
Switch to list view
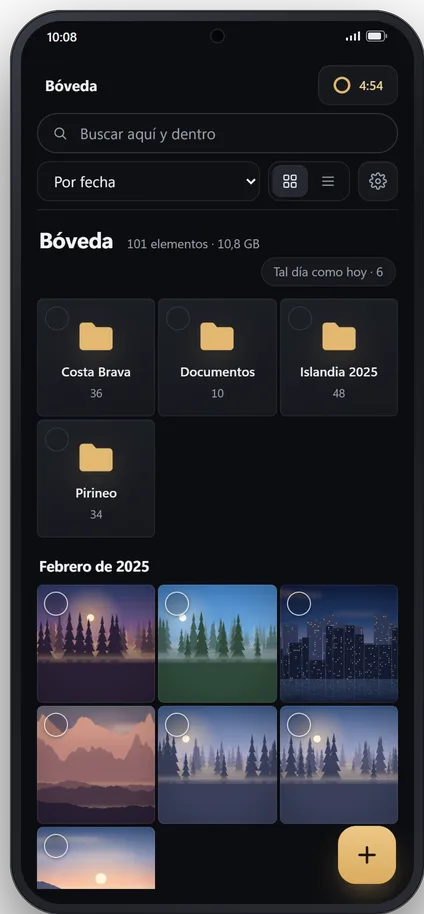coord(328,181)
